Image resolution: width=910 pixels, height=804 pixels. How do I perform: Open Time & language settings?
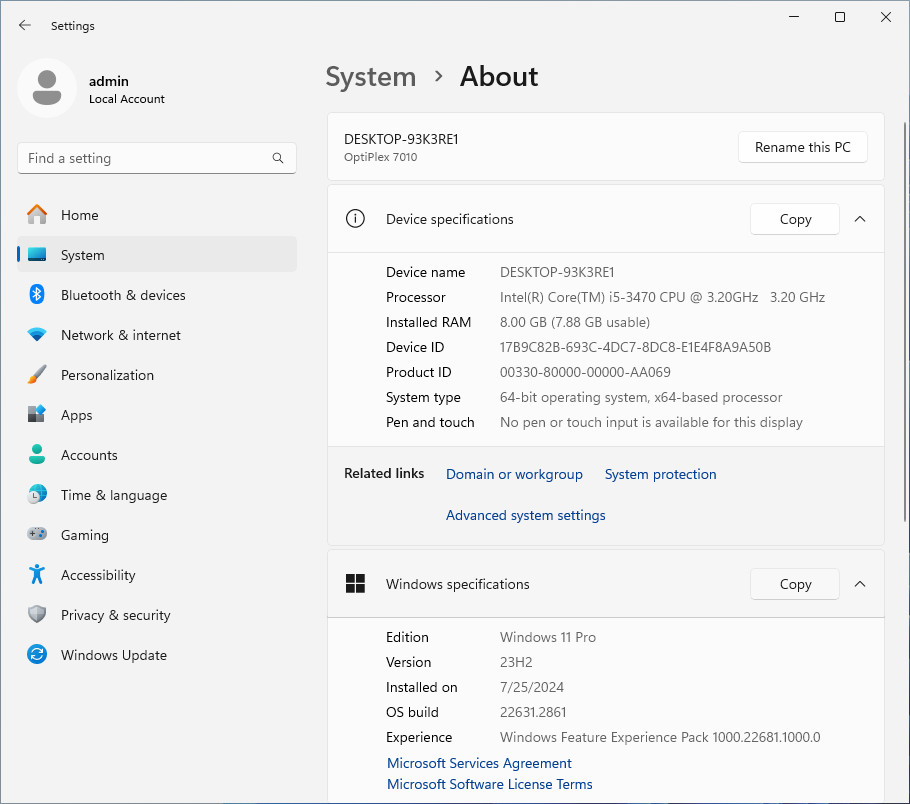157,495
